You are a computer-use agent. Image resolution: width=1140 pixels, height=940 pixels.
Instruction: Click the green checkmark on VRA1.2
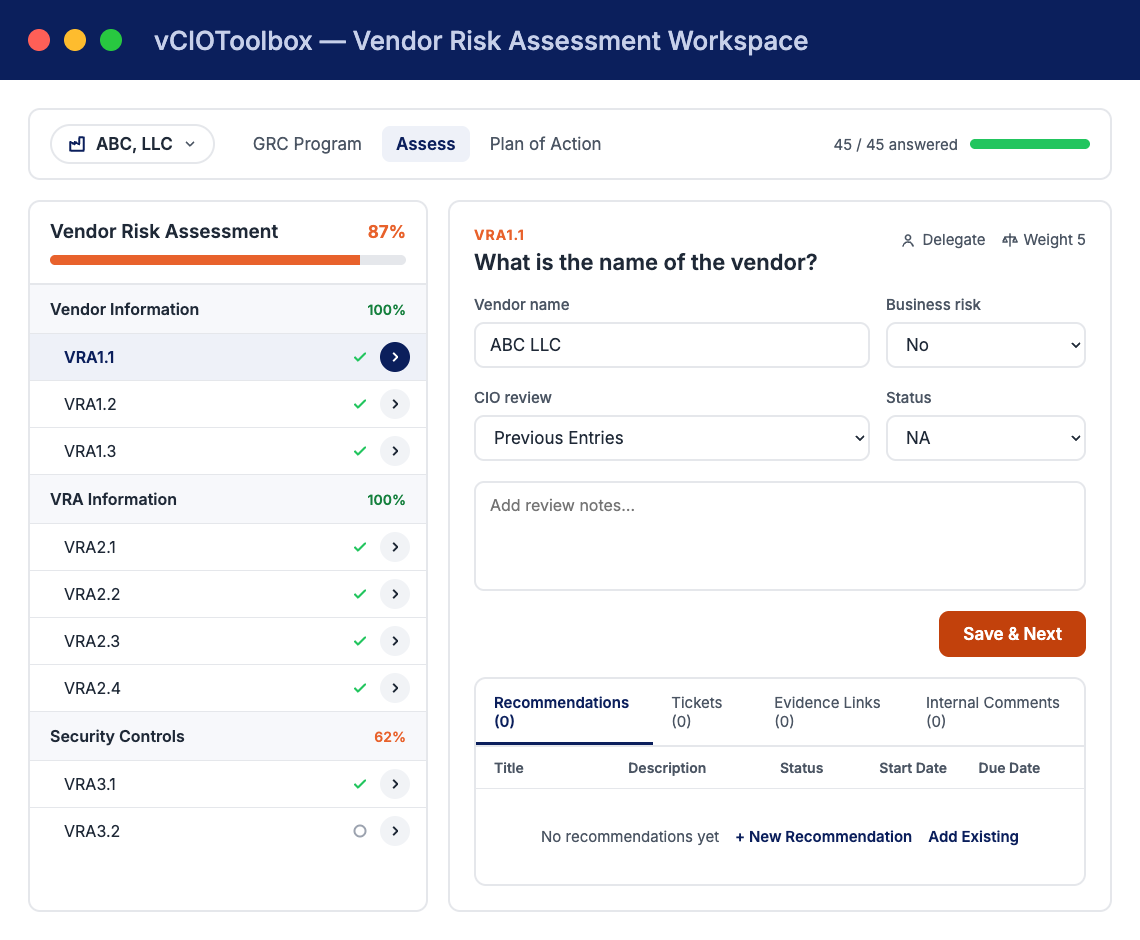coord(360,404)
